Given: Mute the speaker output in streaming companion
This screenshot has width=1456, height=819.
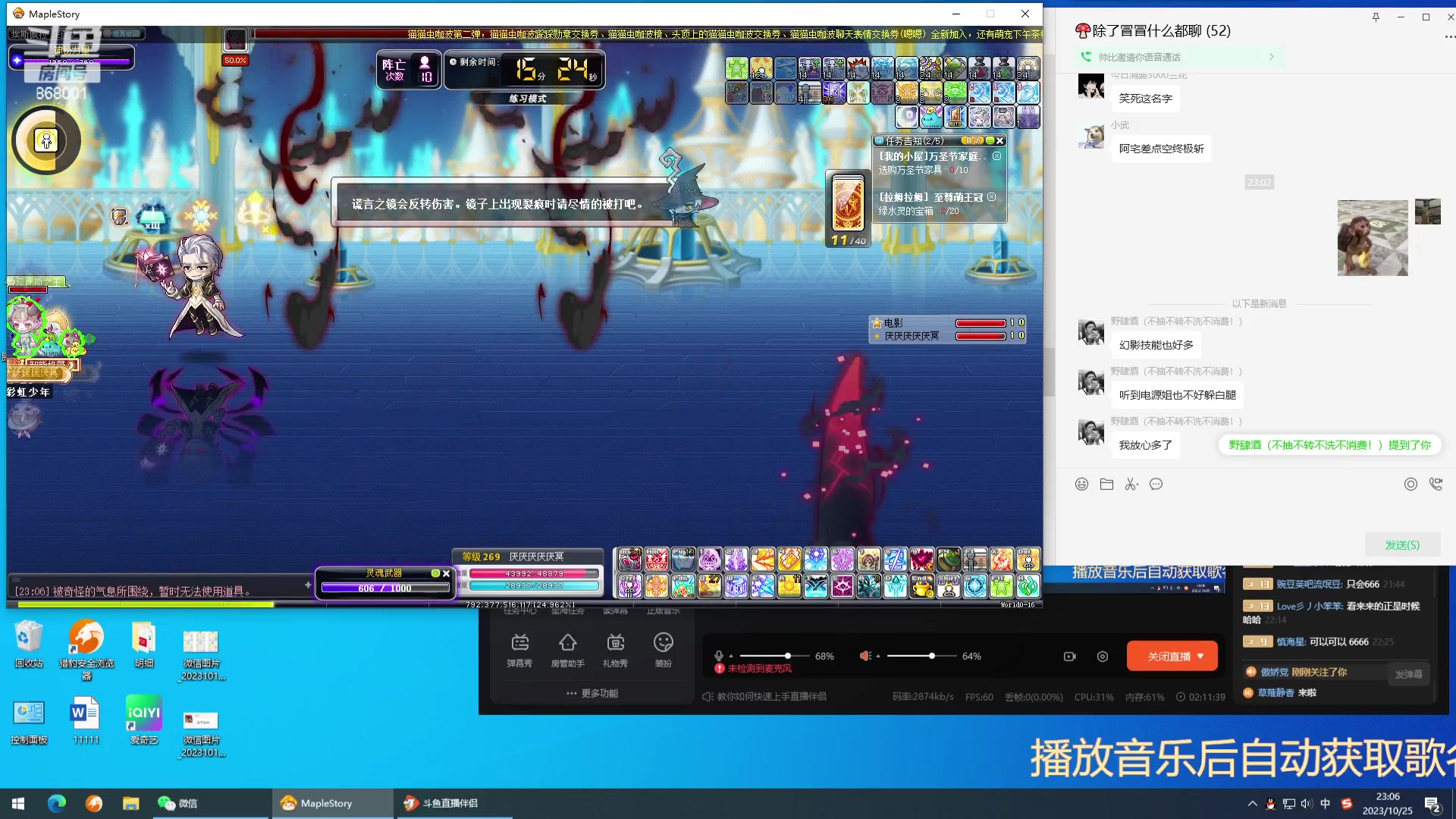Looking at the screenshot, I should (x=864, y=656).
